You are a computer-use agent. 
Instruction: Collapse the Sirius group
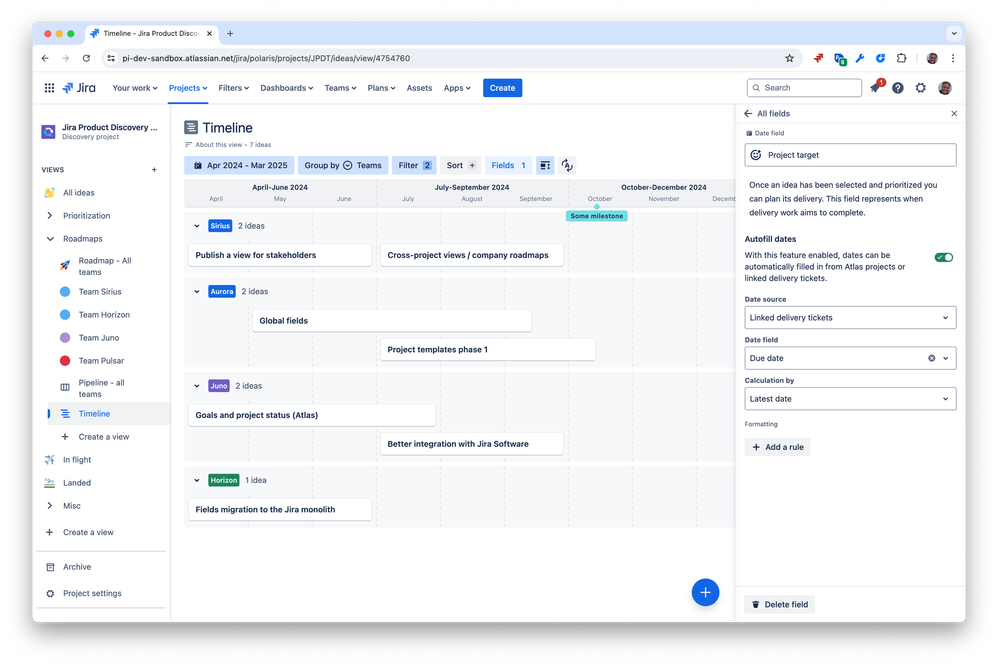[197, 226]
